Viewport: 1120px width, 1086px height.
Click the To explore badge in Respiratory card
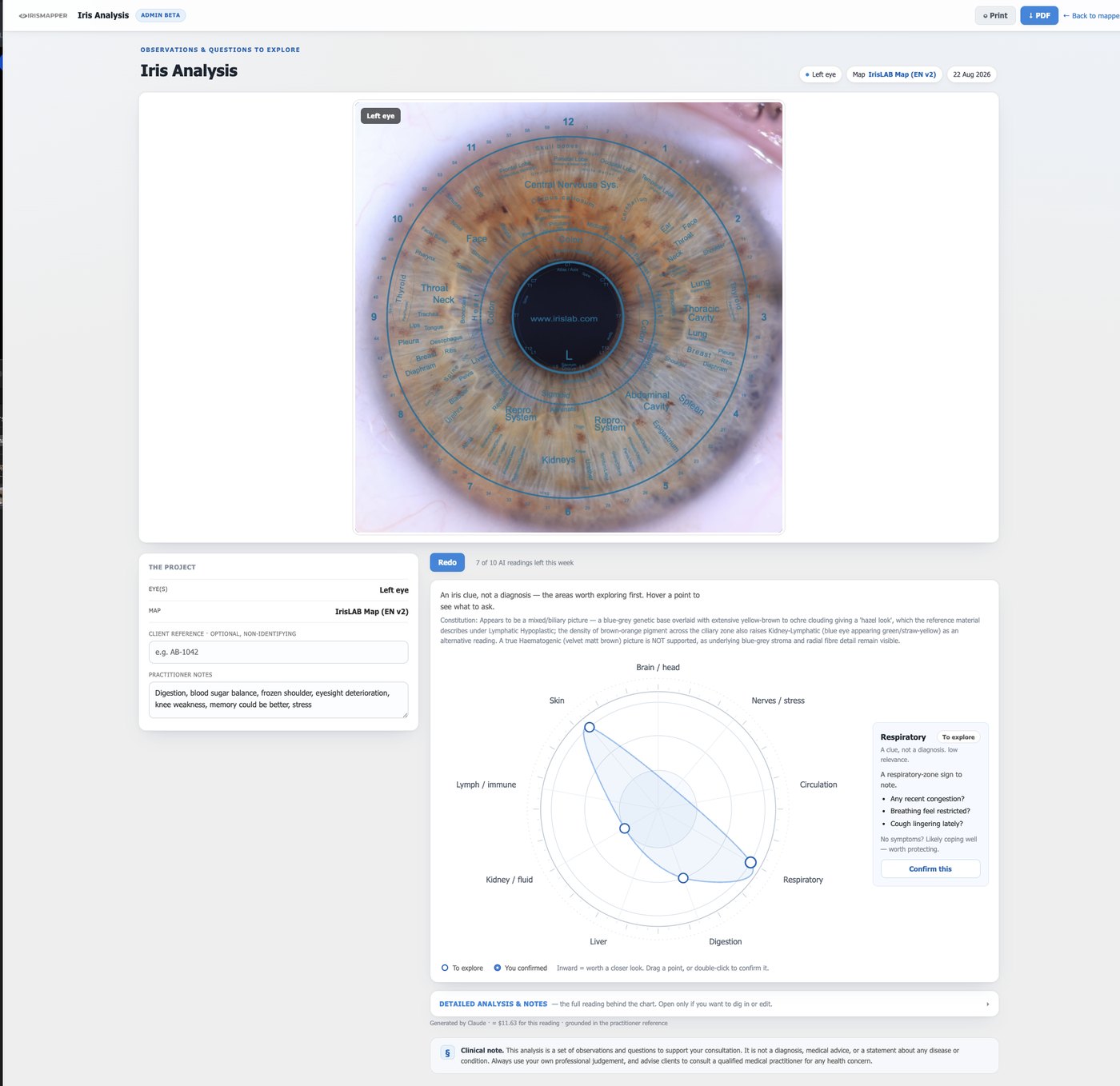coord(958,737)
